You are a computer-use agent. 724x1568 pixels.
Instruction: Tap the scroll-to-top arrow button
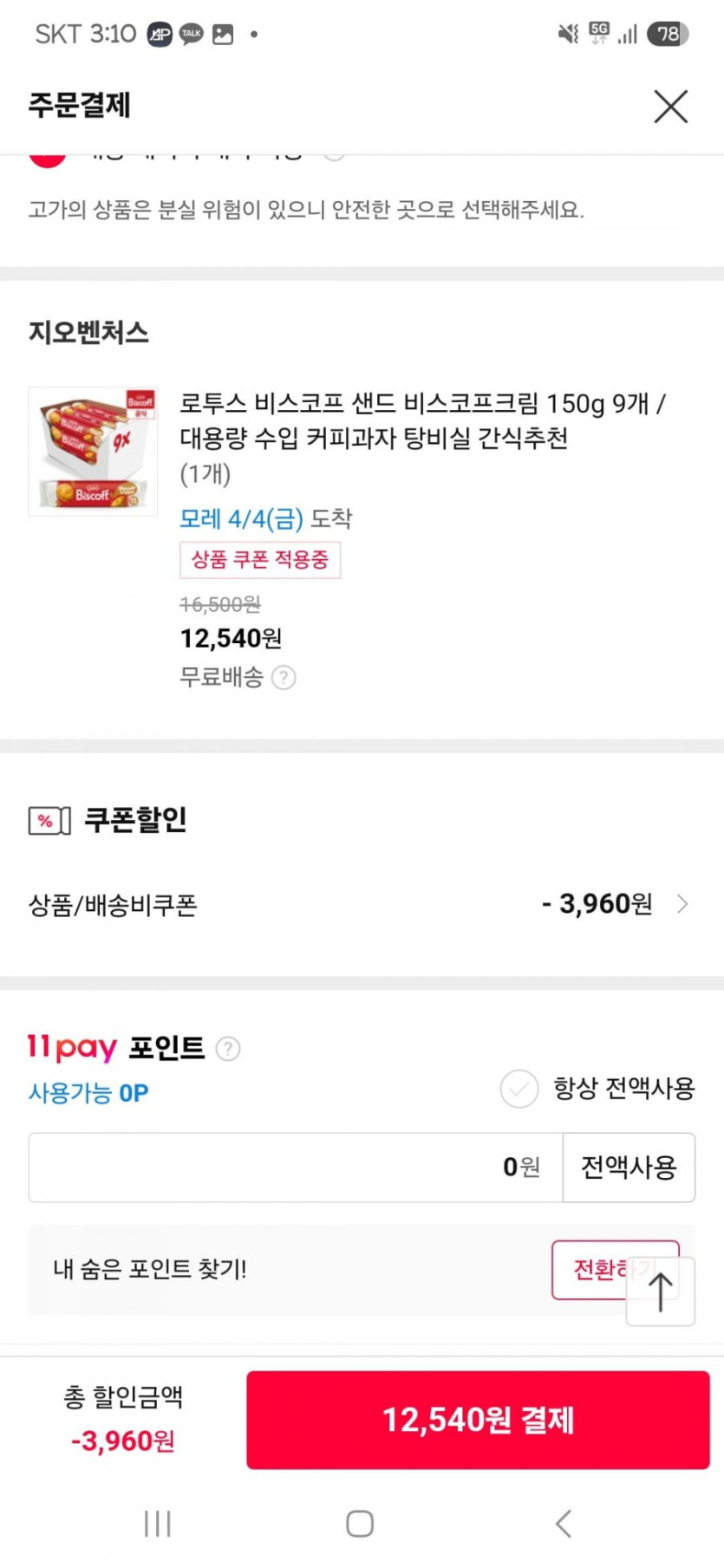[660, 1291]
